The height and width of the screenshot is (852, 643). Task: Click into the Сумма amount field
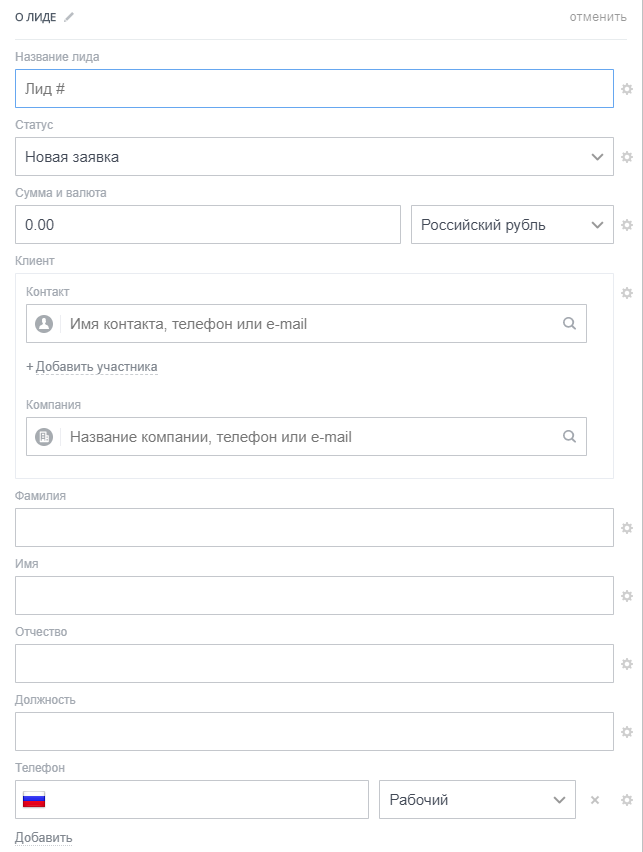(x=207, y=225)
